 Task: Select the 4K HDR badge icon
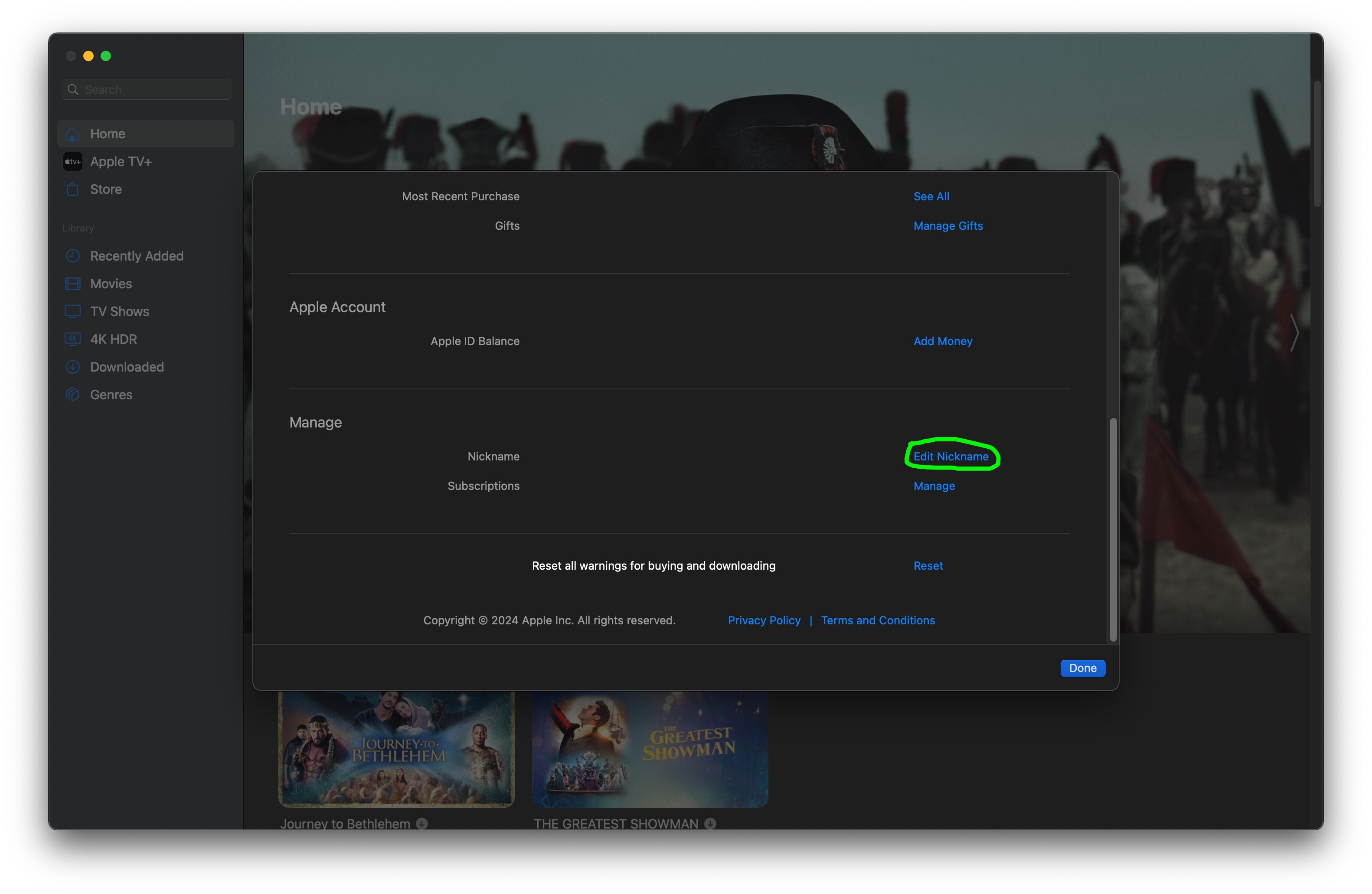pyautogui.click(x=73, y=339)
